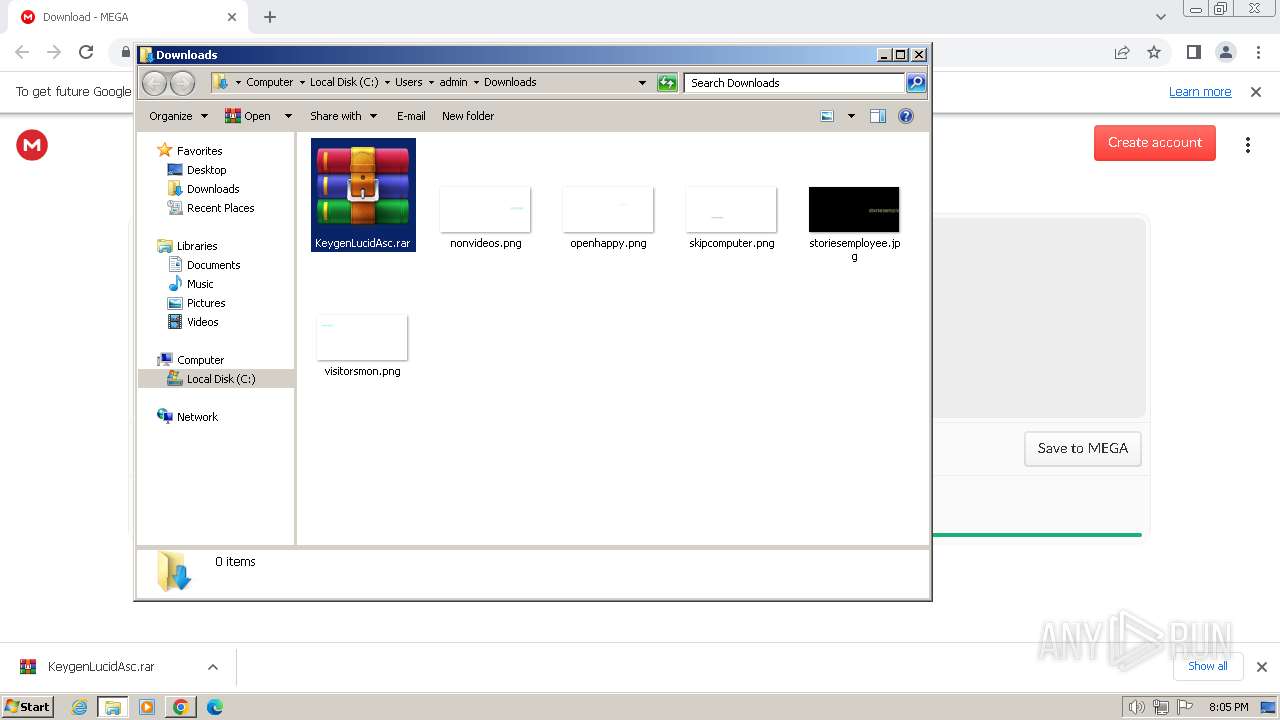The width and height of the screenshot is (1280, 720).
Task: Click the MEGA logo icon
Action: pos(32,145)
